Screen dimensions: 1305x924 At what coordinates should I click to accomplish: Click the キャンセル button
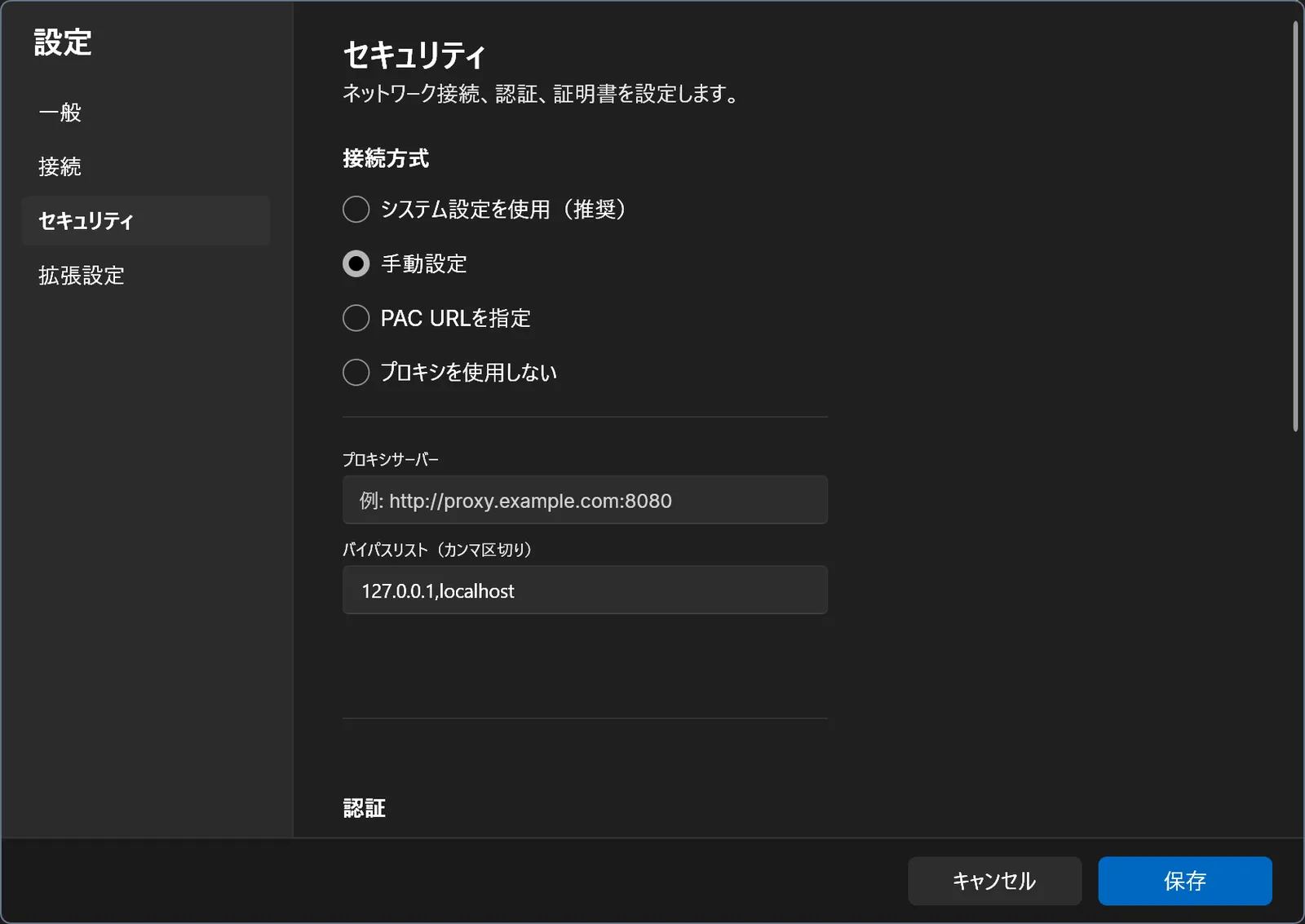coord(994,881)
